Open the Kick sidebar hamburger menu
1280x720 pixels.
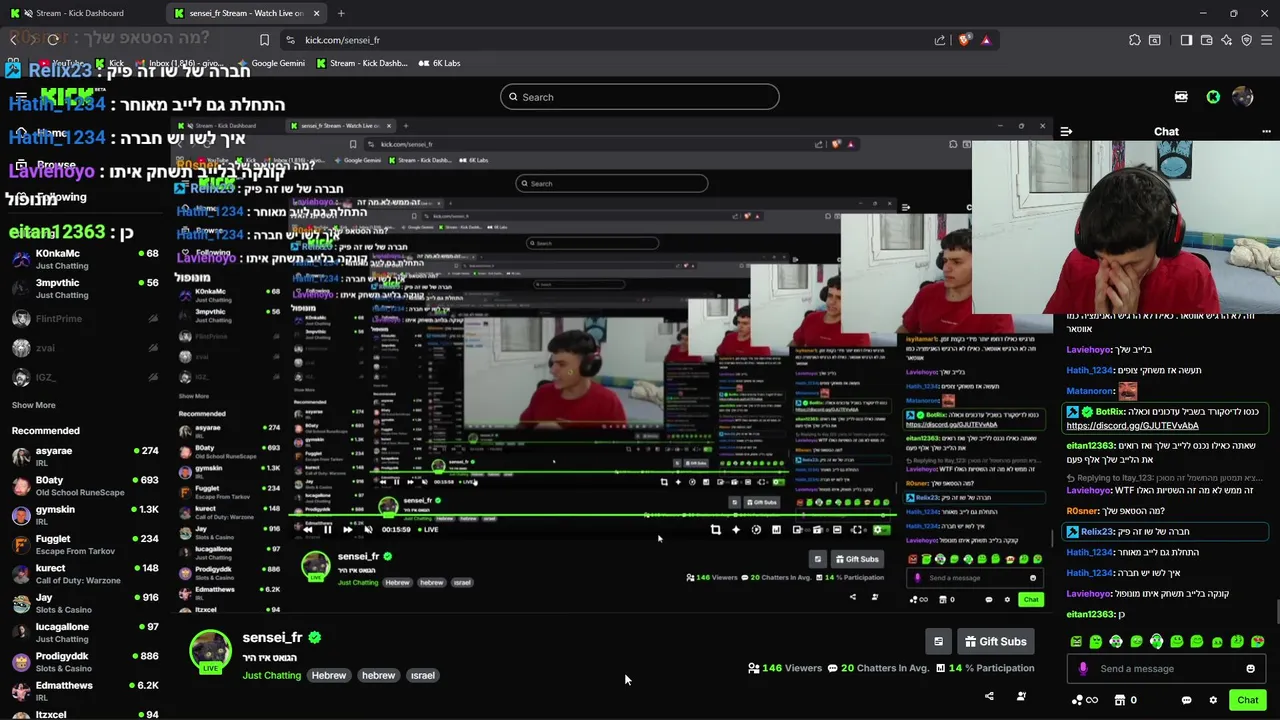(21, 97)
